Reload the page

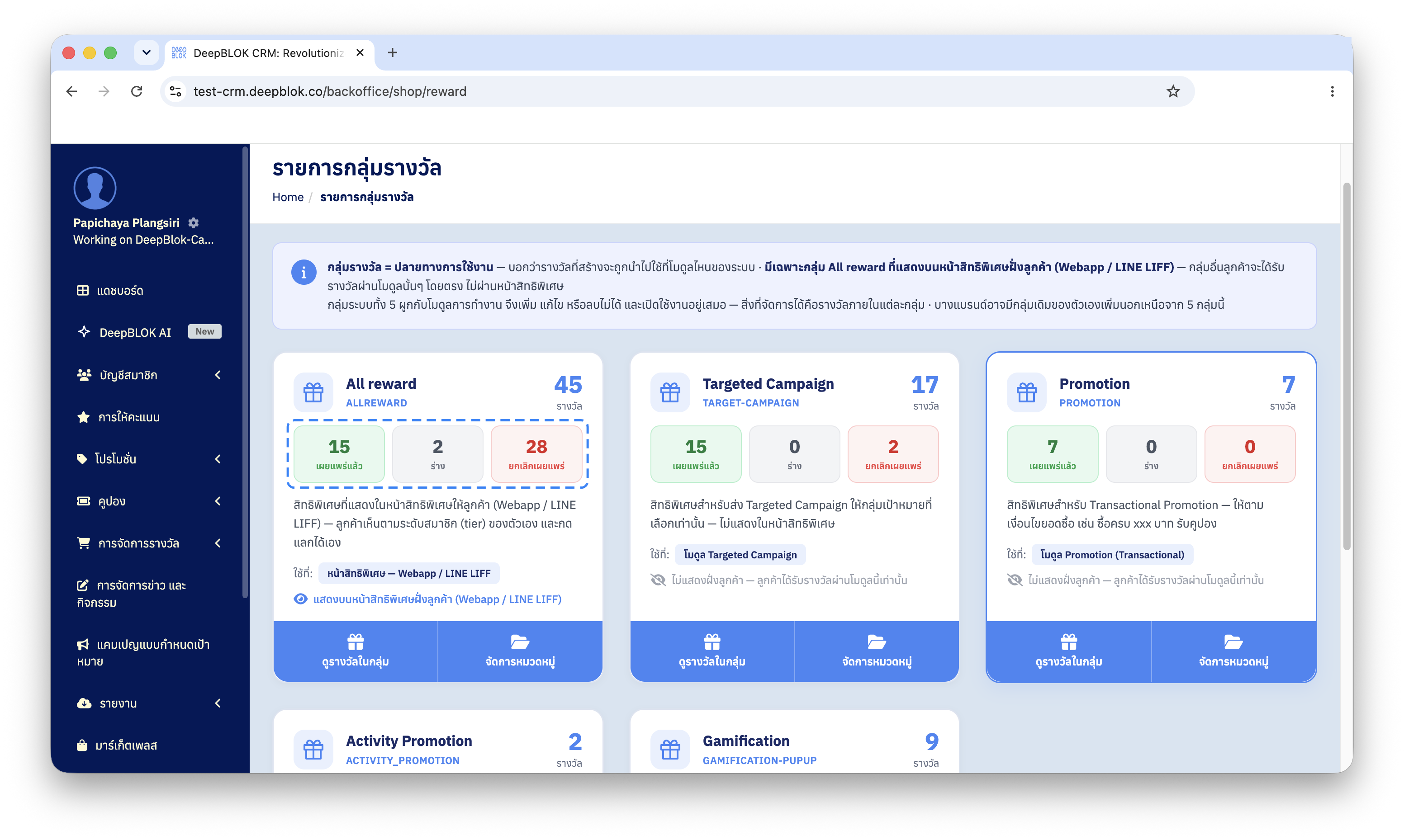[137, 91]
